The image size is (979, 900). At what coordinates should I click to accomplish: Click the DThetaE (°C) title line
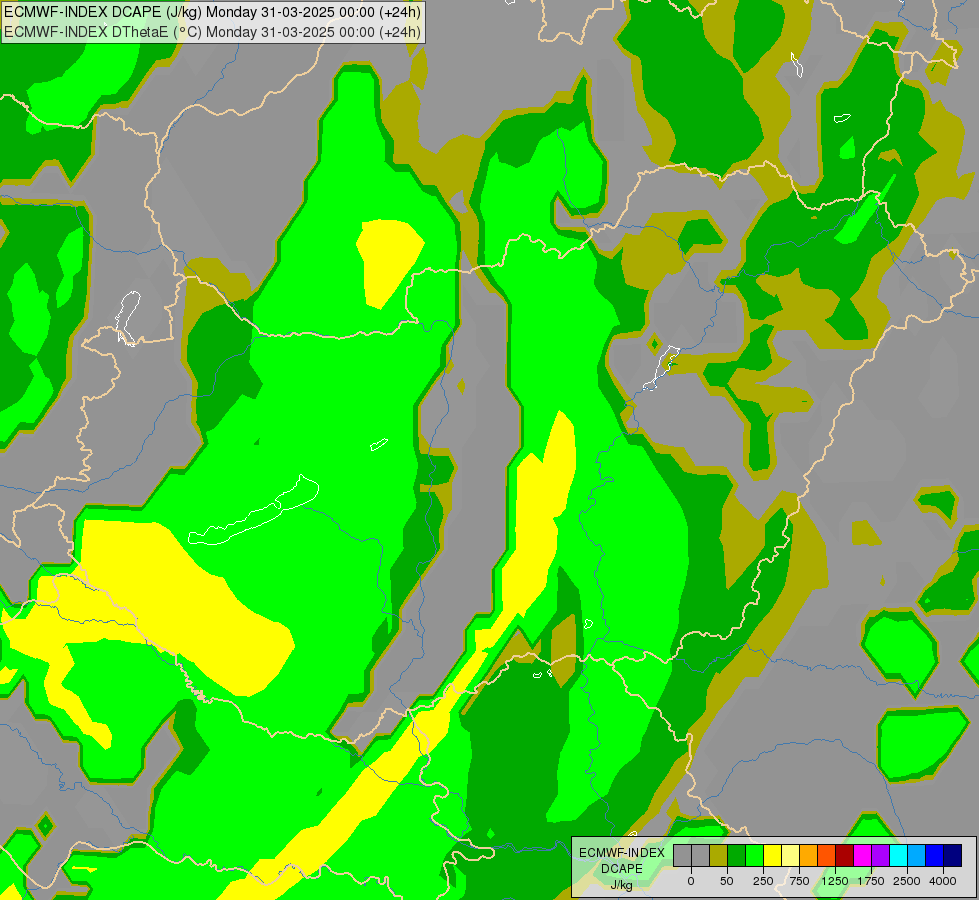212,32
